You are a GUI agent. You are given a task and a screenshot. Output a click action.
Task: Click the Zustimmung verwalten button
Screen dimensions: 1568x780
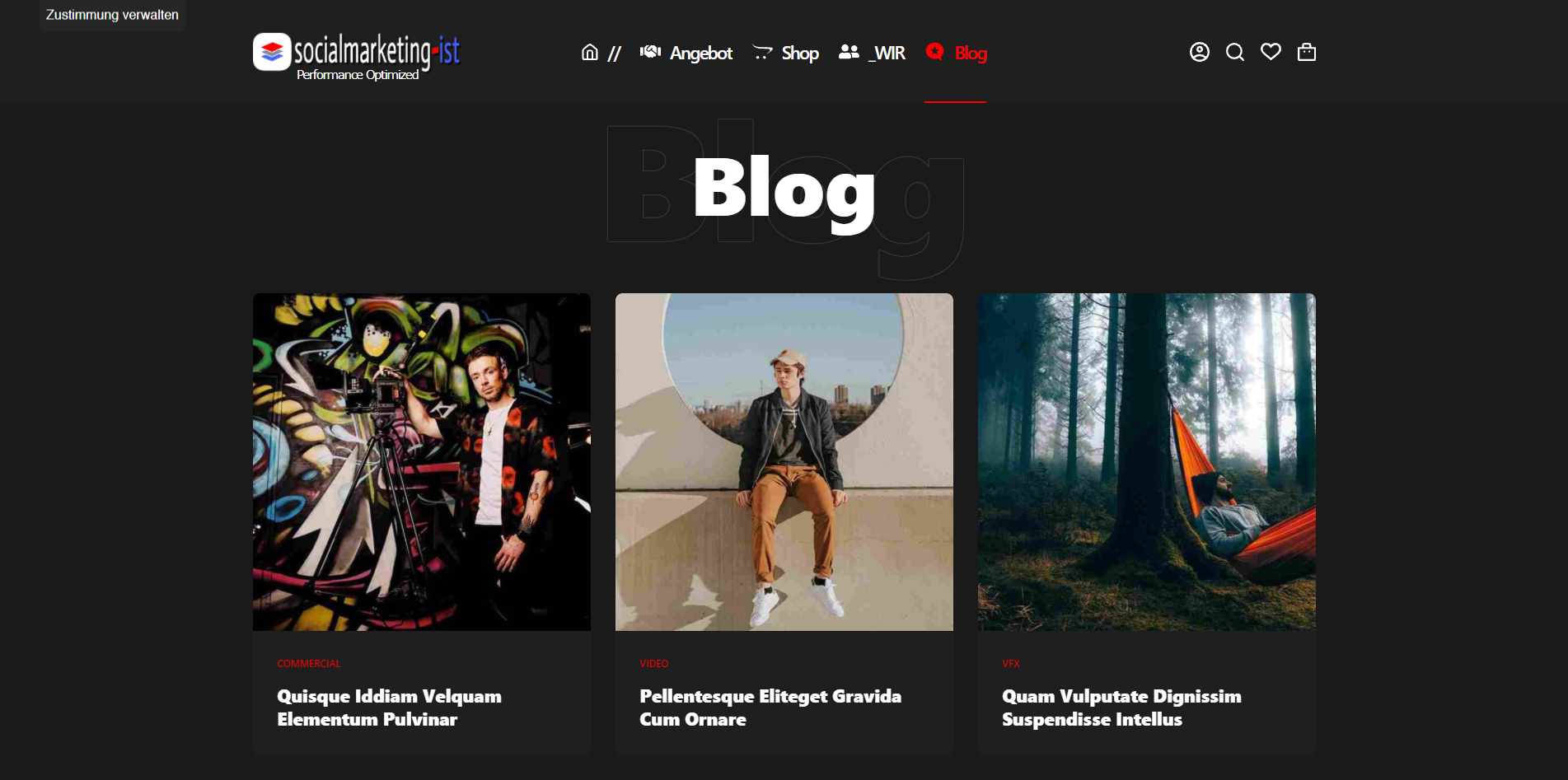(112, 15)
